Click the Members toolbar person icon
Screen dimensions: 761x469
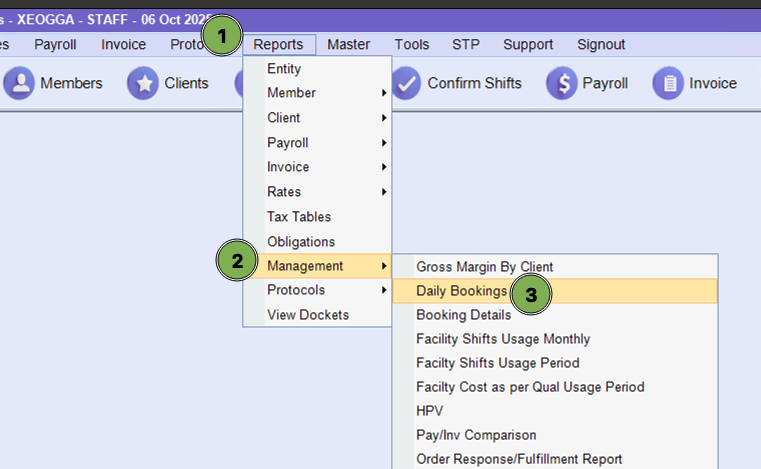click(19, 84)
